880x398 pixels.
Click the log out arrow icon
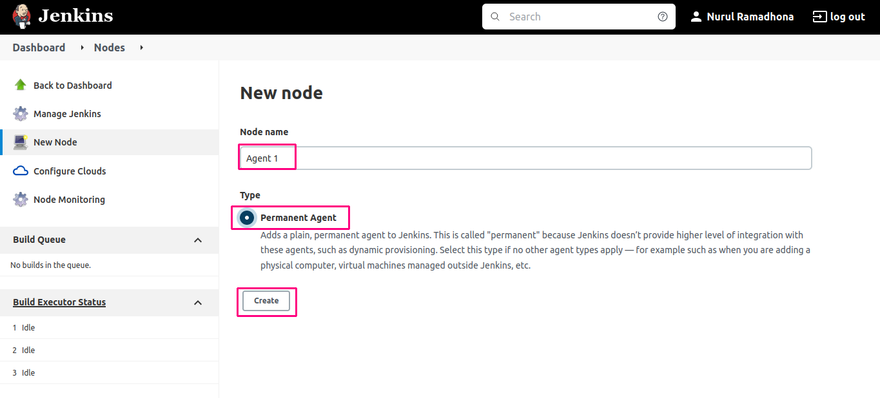[819, 17]
